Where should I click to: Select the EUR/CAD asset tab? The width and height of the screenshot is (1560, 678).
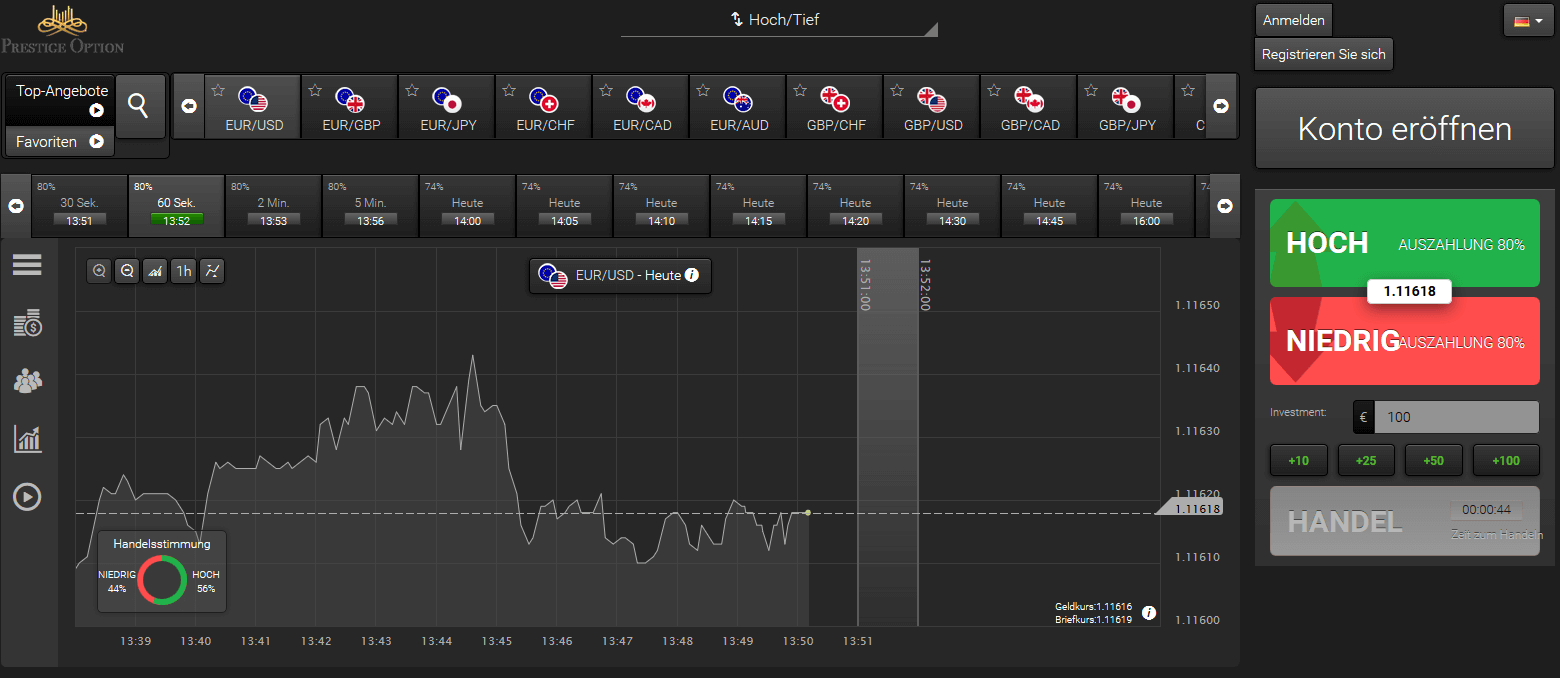tap(641, 107)
